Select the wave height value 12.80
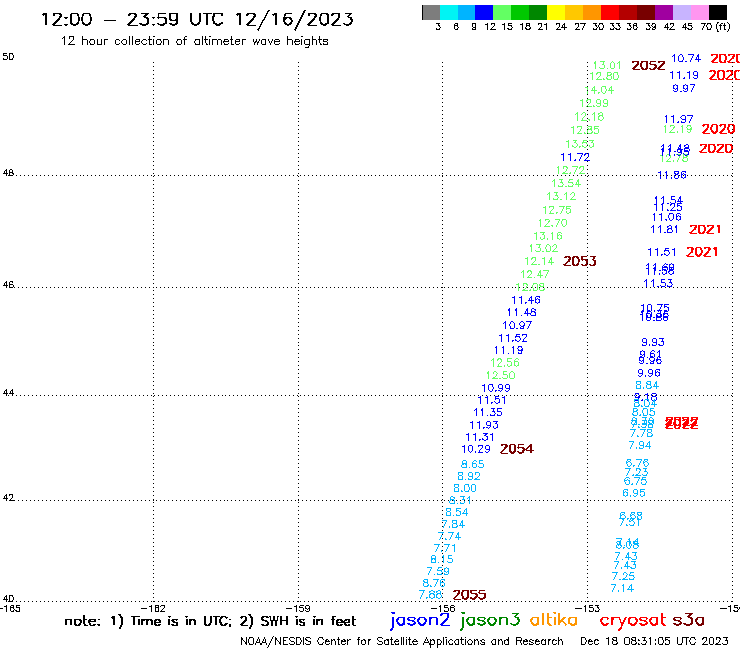The height and width of the screenshot is (650, 740). (604, 76)
